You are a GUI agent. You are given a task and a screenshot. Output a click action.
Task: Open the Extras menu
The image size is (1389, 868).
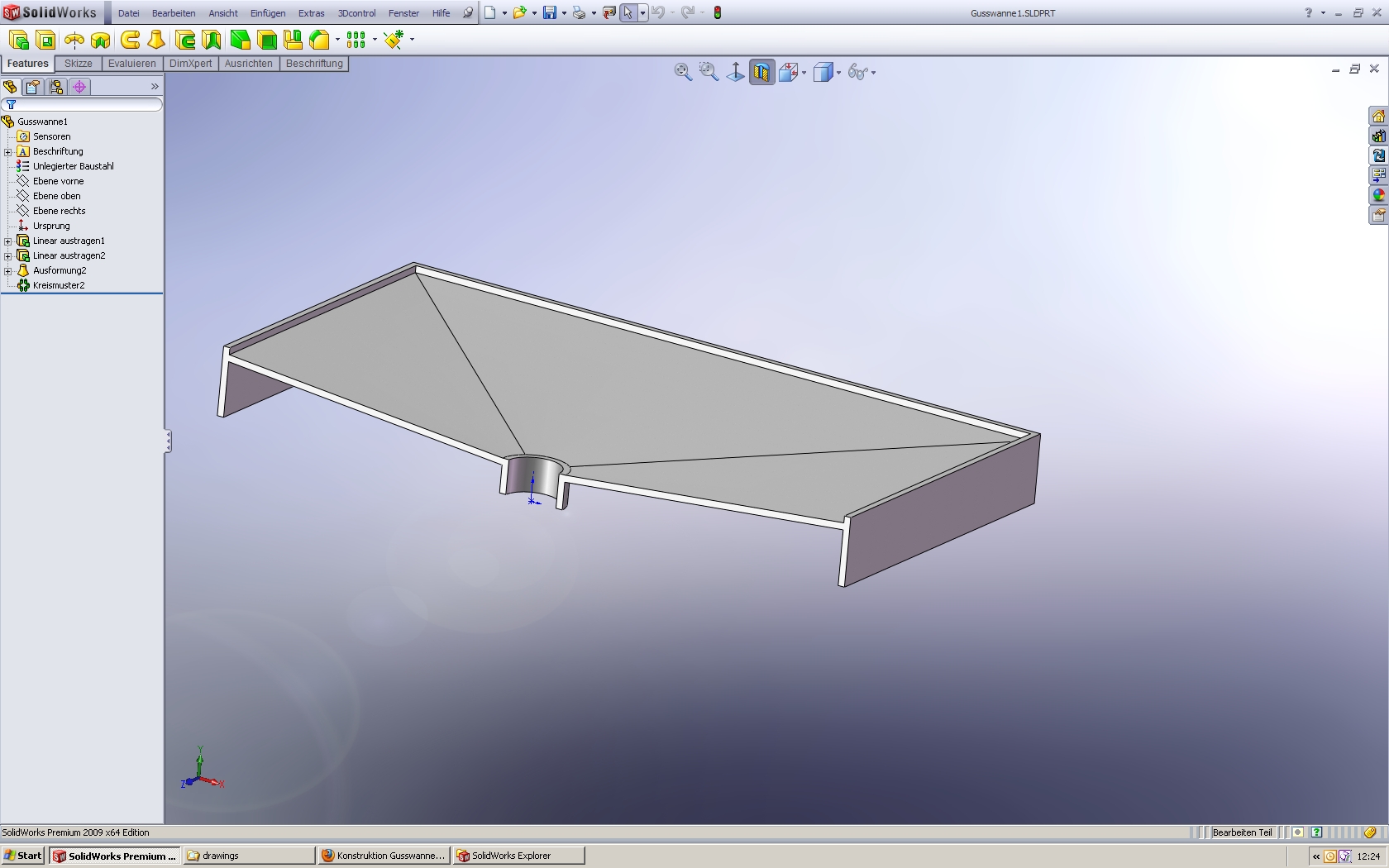(x=311, y=13)
